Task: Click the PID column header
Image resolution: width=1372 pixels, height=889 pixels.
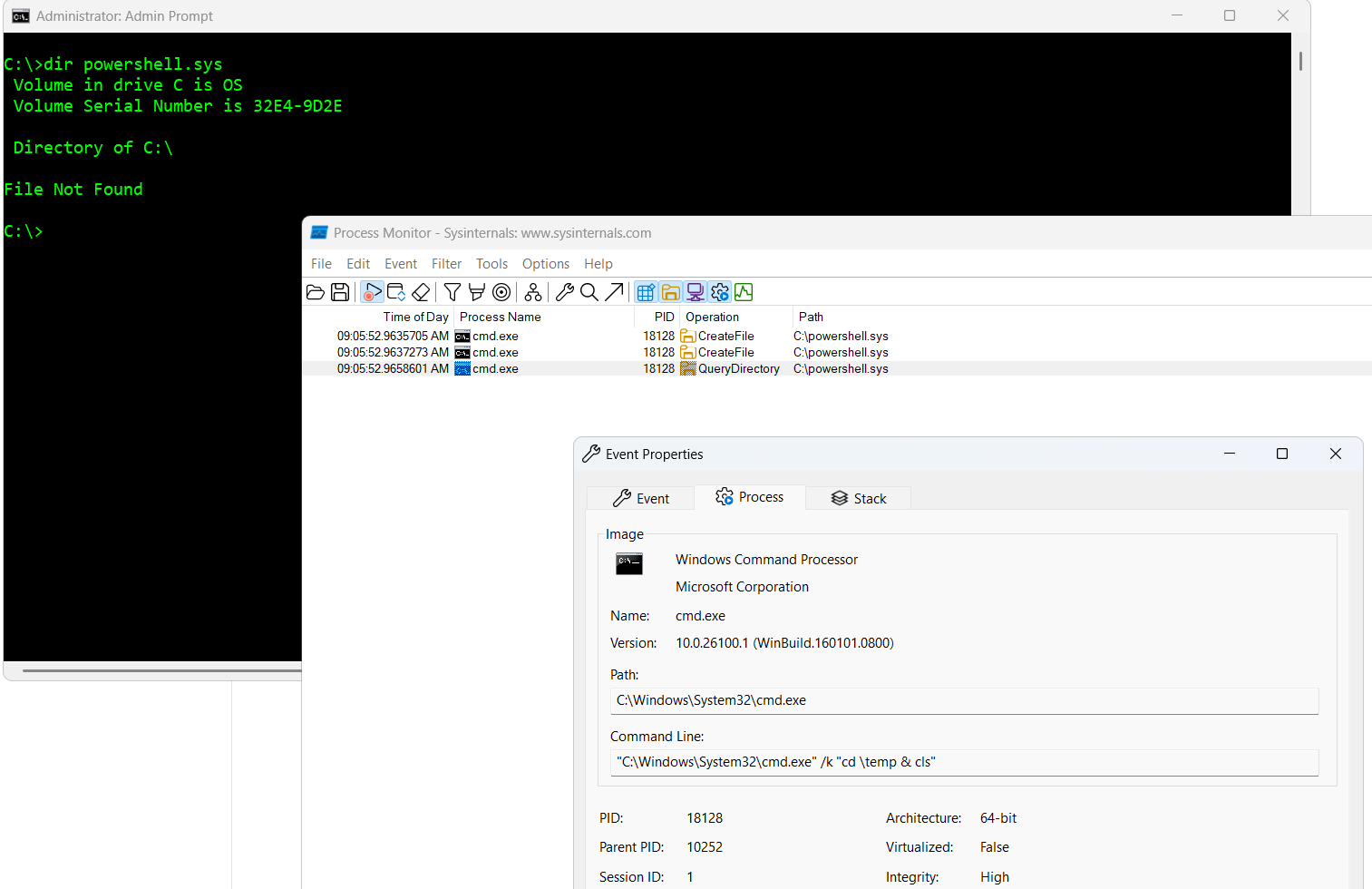Action: point(665,317)
